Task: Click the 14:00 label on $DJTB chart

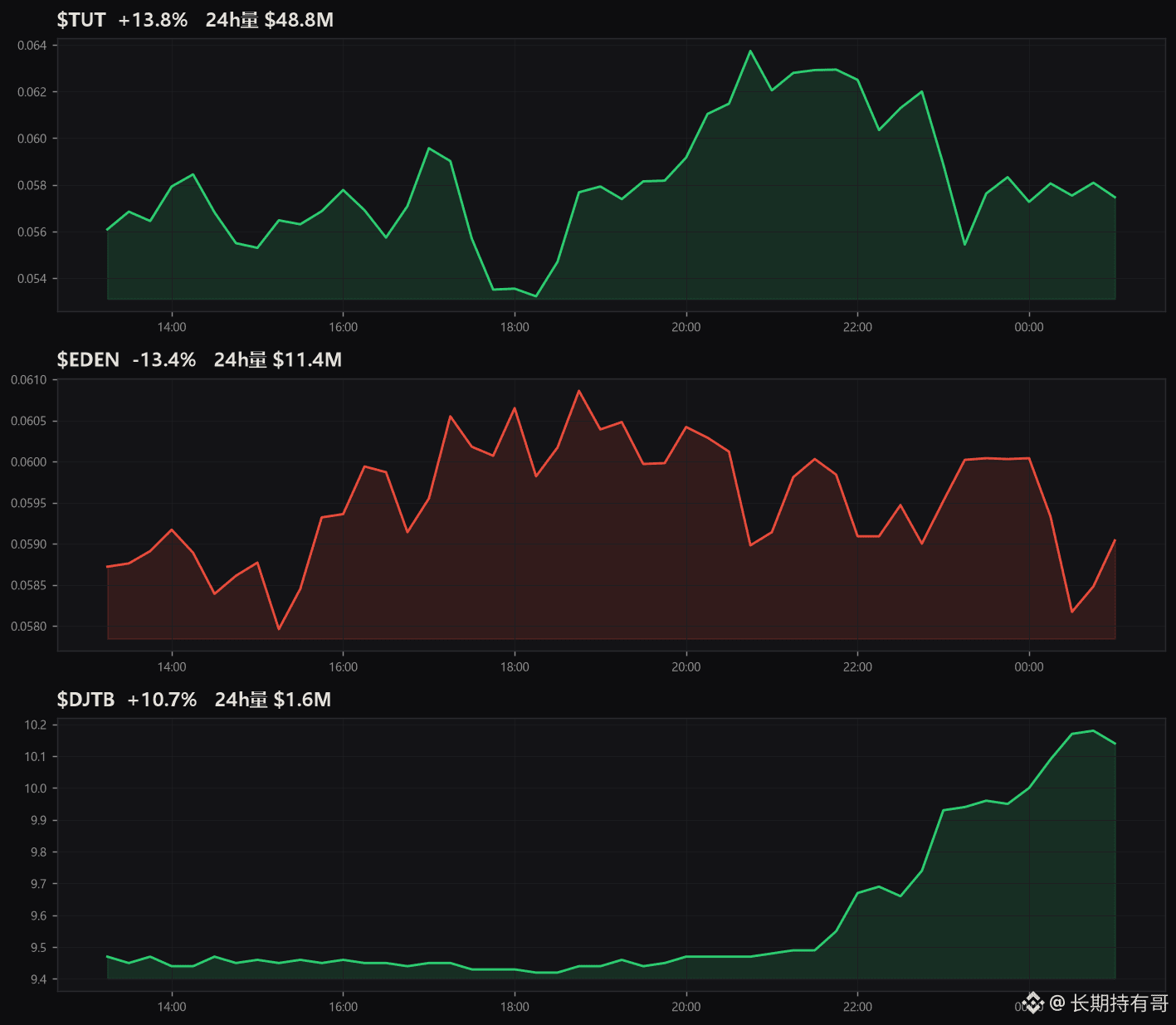Action: point(172,1007)
